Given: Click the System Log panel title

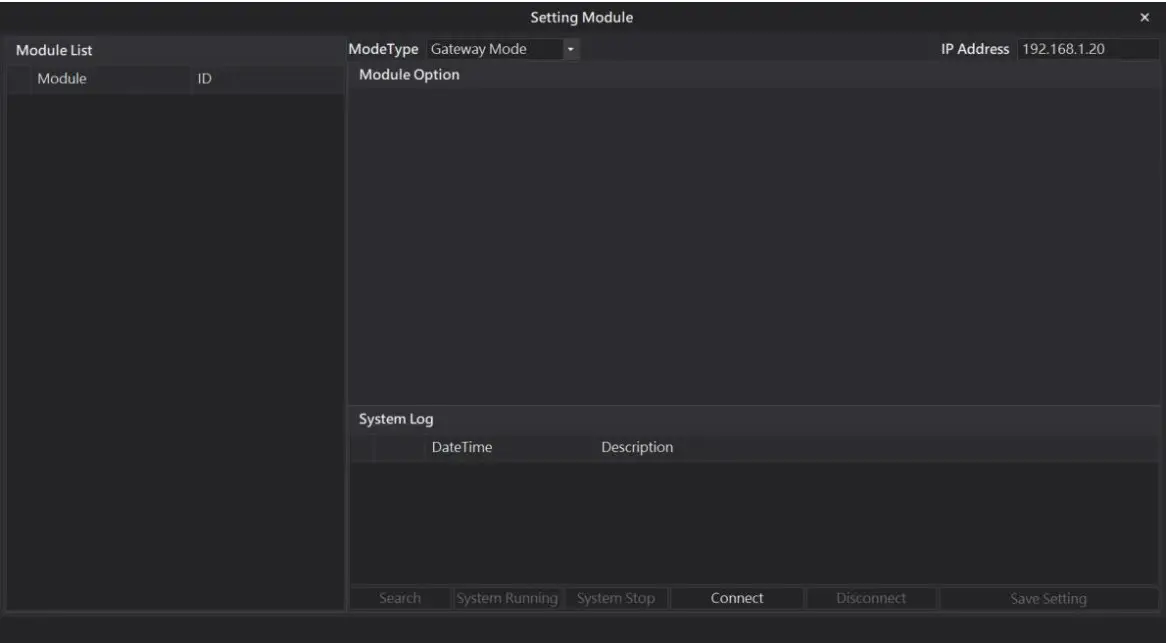Looking at the screenshot, I should (x=396, y=419).
